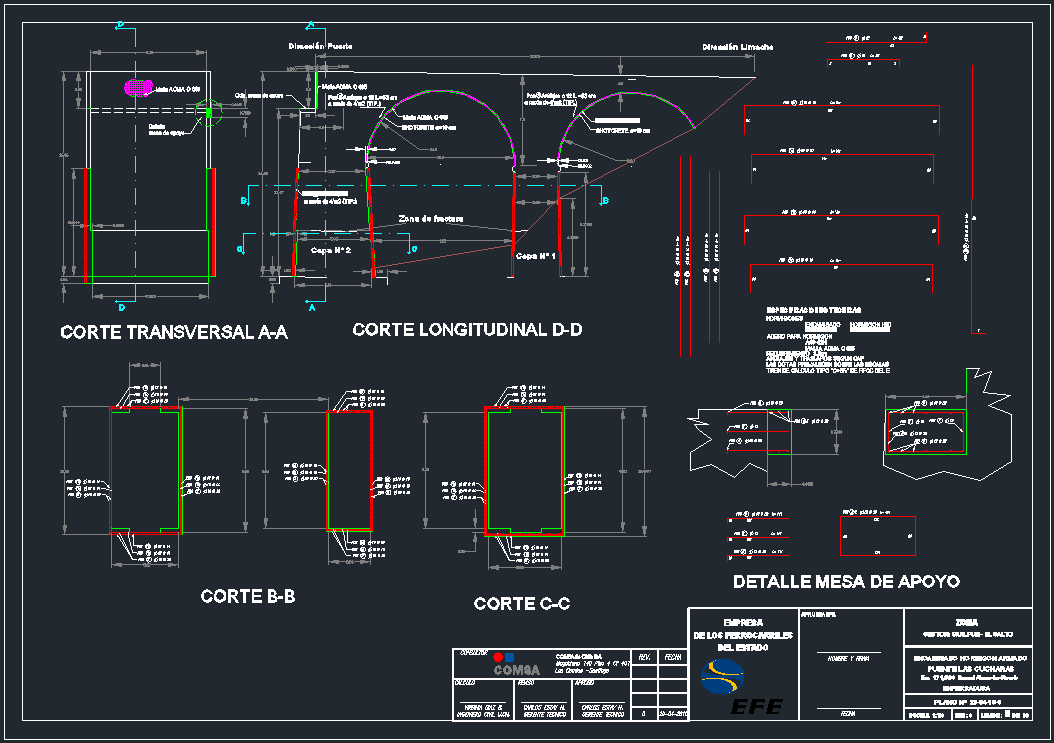The image size is (1054, 743).
Task: Click the Dirección Limache text
Action: tap(737, 47)
